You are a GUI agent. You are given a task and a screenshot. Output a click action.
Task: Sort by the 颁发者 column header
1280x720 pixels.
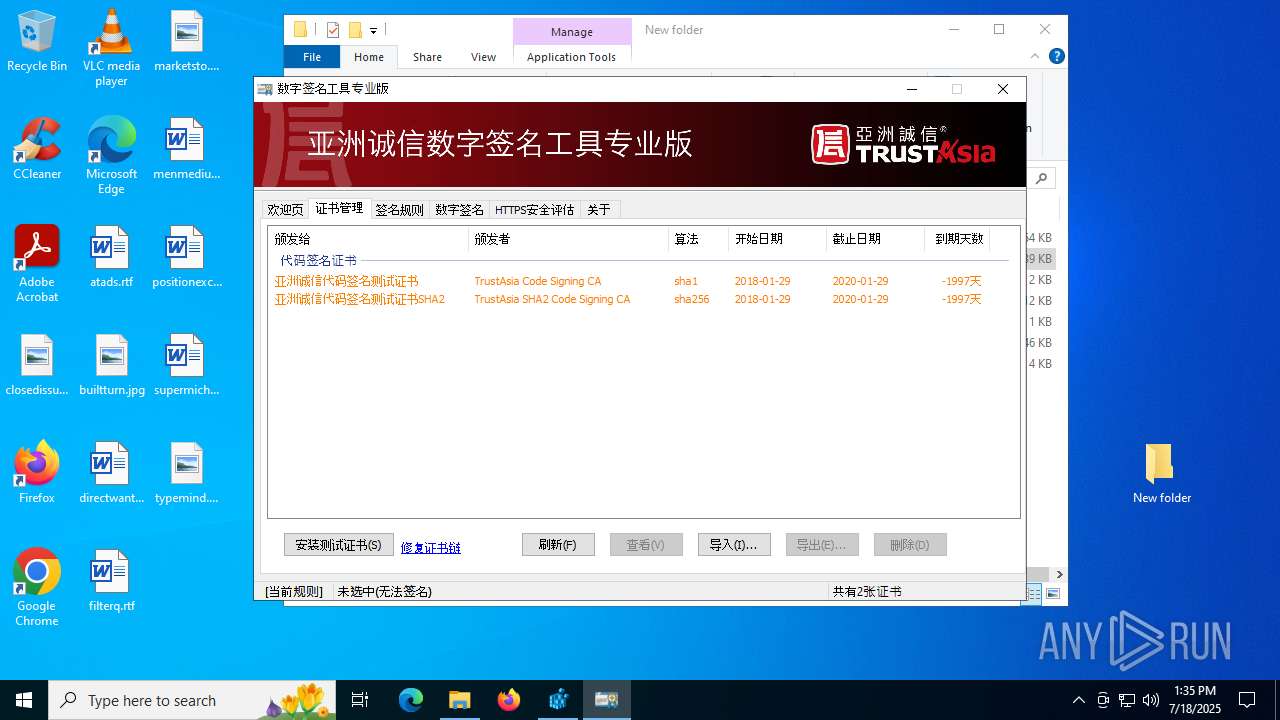pos(568,239)
